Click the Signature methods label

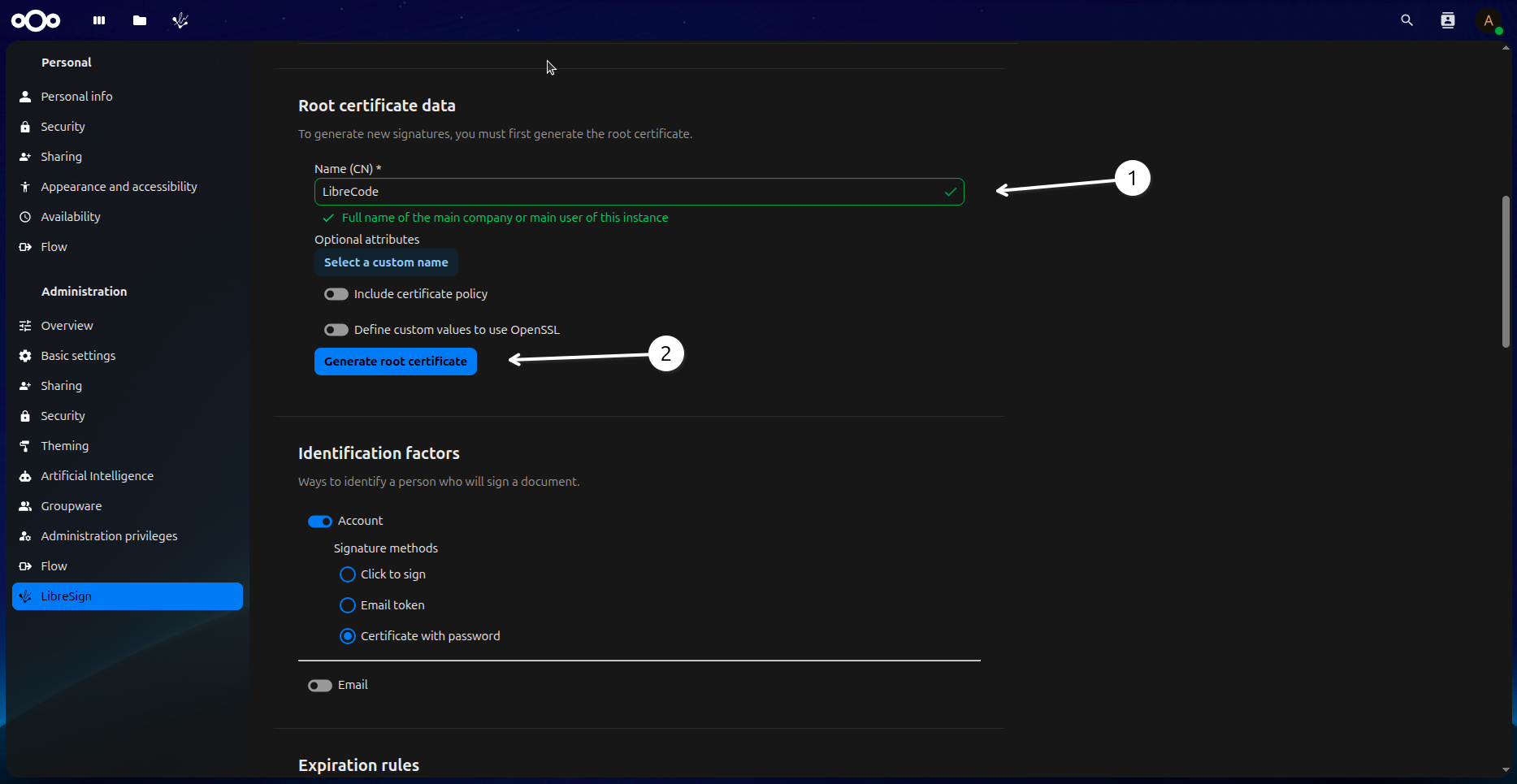point(386,548)
